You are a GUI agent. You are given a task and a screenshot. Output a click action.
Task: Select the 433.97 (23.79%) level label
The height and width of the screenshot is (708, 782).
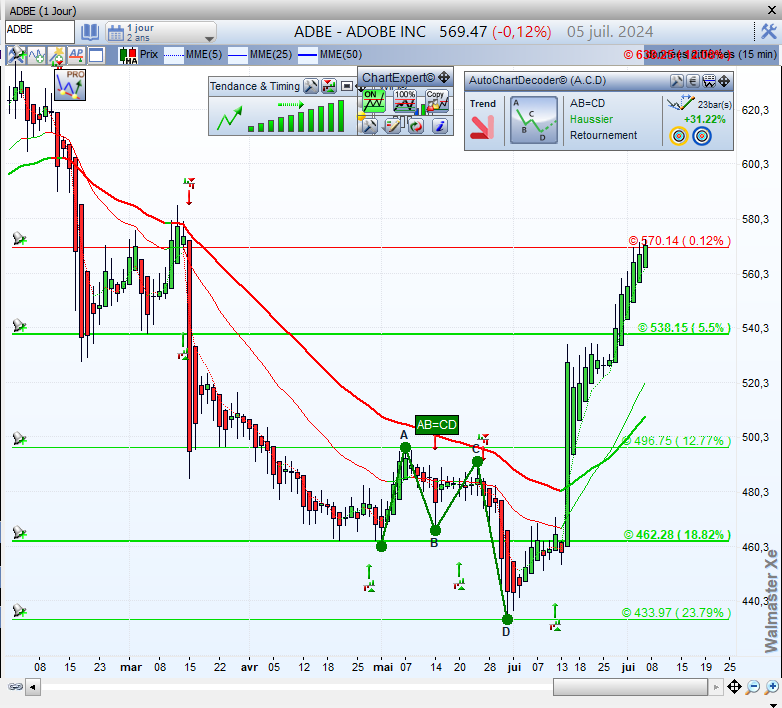676,612
